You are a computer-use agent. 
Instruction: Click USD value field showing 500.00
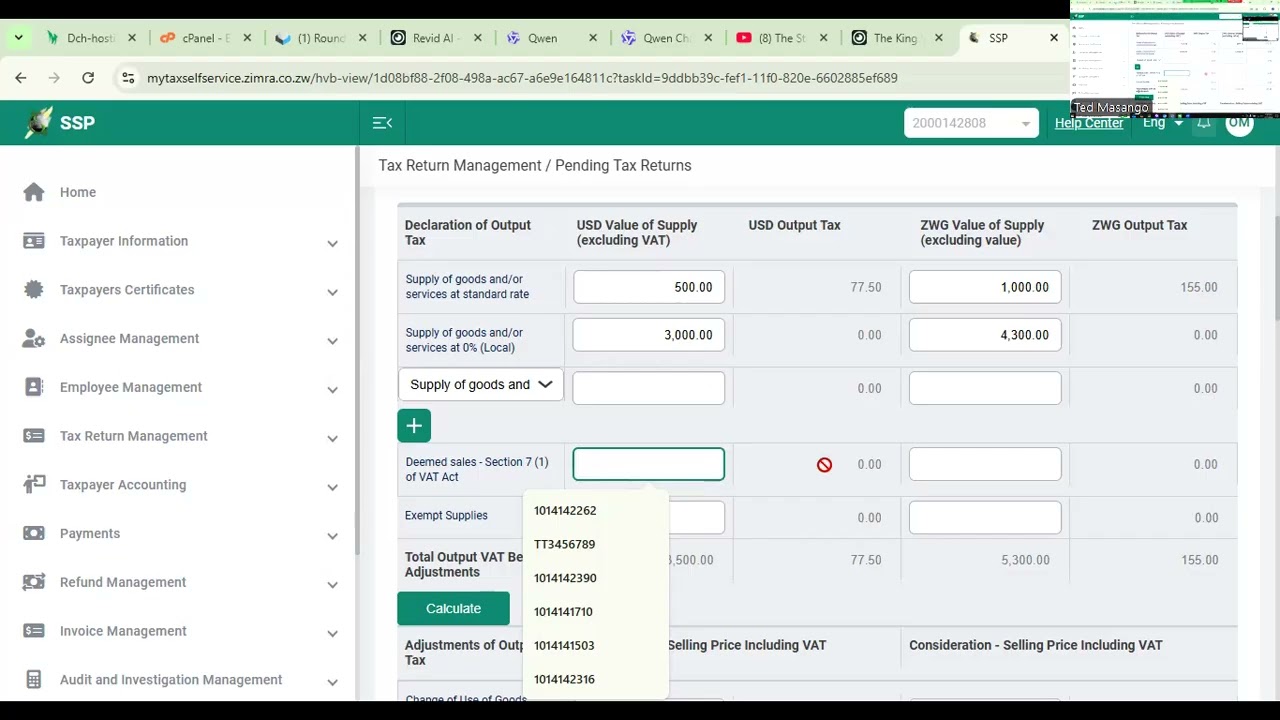tap(649, 287)
